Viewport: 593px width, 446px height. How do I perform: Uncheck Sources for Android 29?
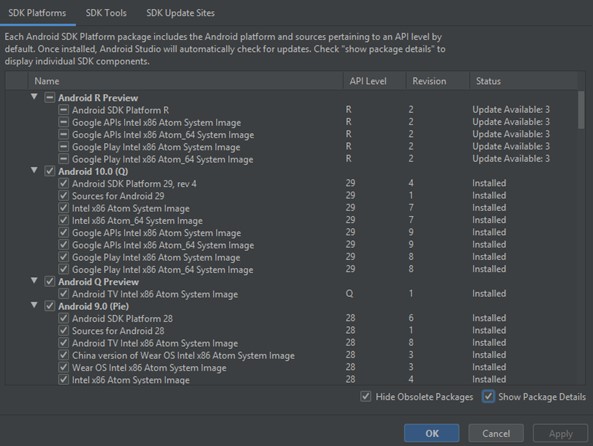(x=64, y=196)
